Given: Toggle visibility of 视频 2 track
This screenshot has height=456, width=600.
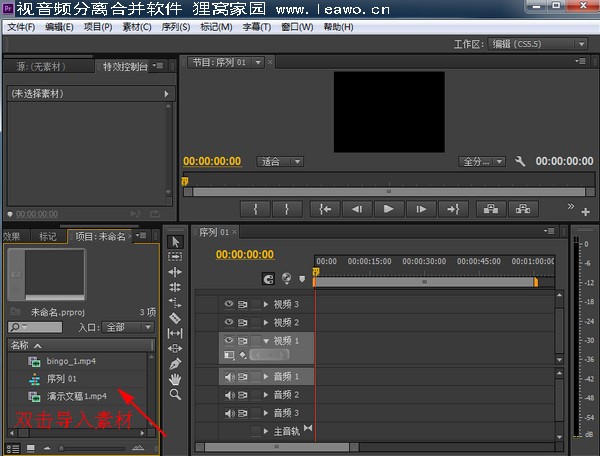Looking at the screenshot, I should pos(228,322).
